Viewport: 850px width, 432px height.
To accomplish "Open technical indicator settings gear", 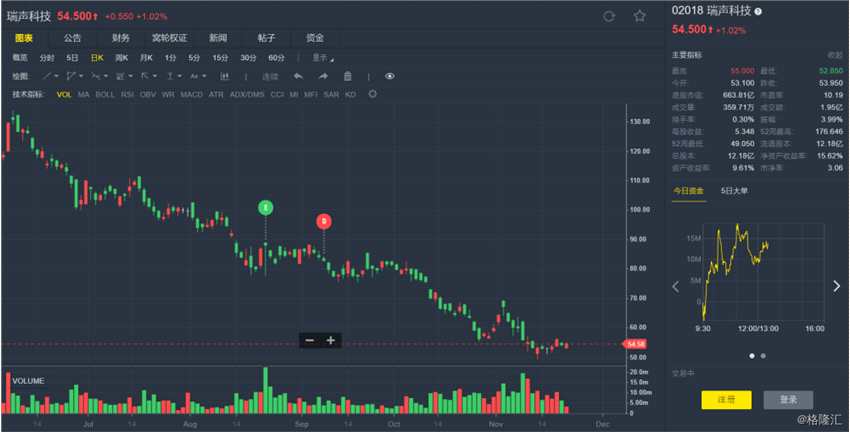I will tap(373, 94).
